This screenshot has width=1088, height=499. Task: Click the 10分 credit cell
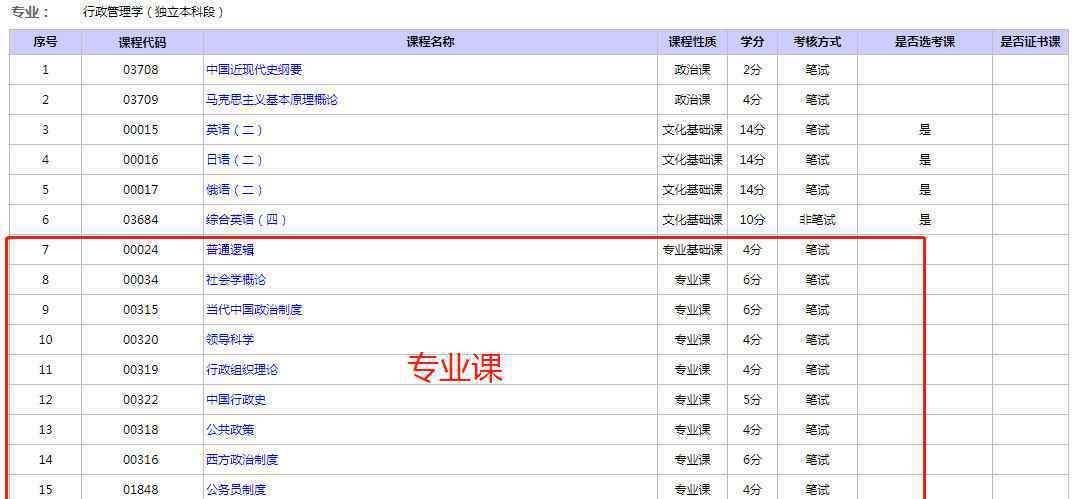point(752,220)
